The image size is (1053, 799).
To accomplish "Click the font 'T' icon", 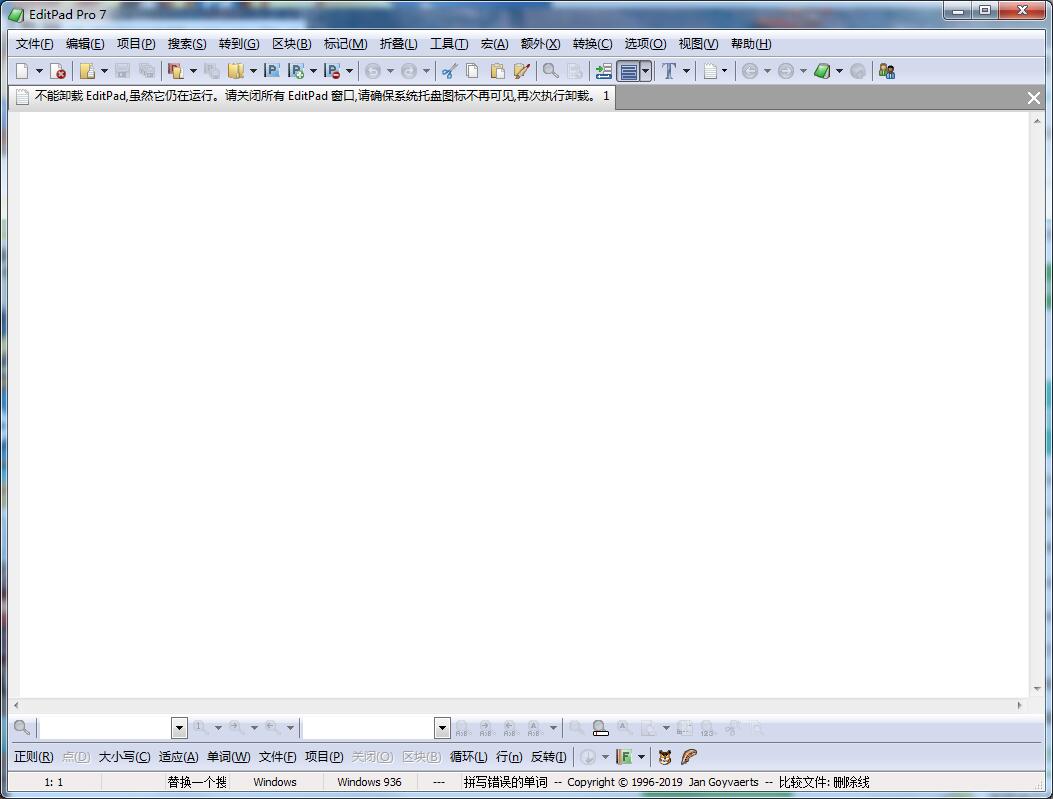I will (x=669, y=71).
